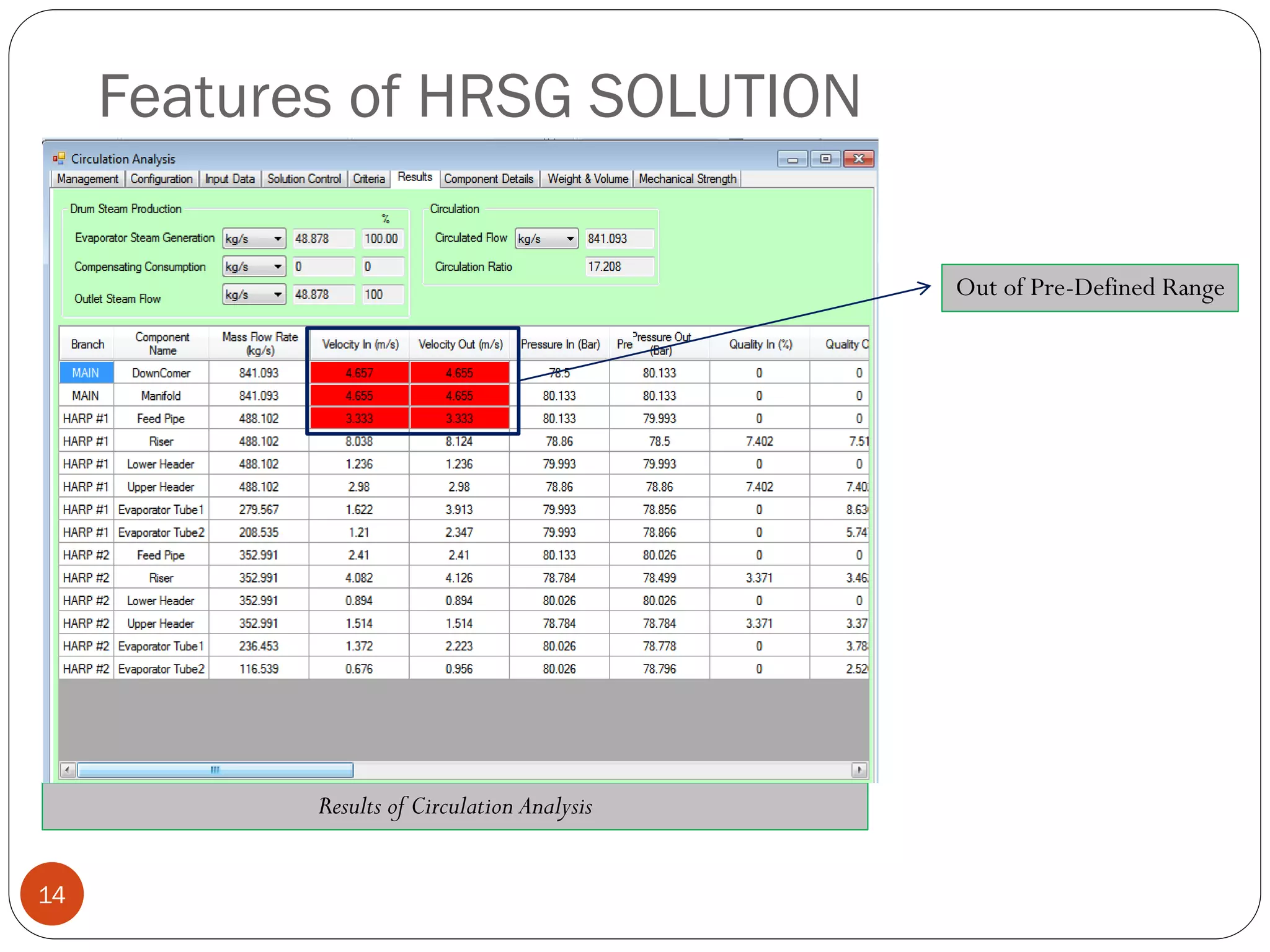Click Outlet Steam Flow value 48.878
This screenshot has height=952, width=1270.
coord(324,294)
